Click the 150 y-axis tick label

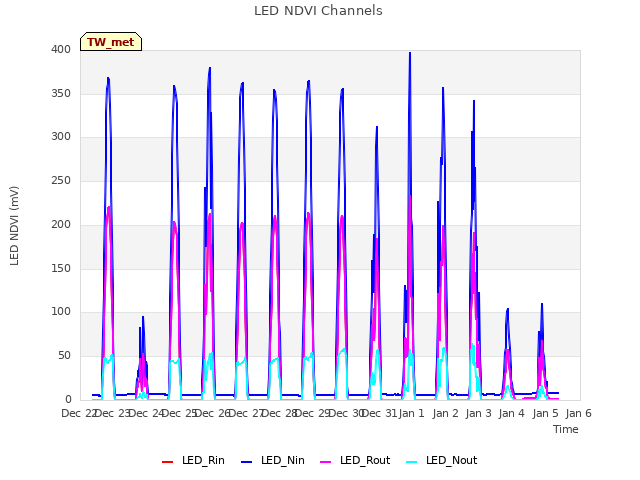point(61,269)
